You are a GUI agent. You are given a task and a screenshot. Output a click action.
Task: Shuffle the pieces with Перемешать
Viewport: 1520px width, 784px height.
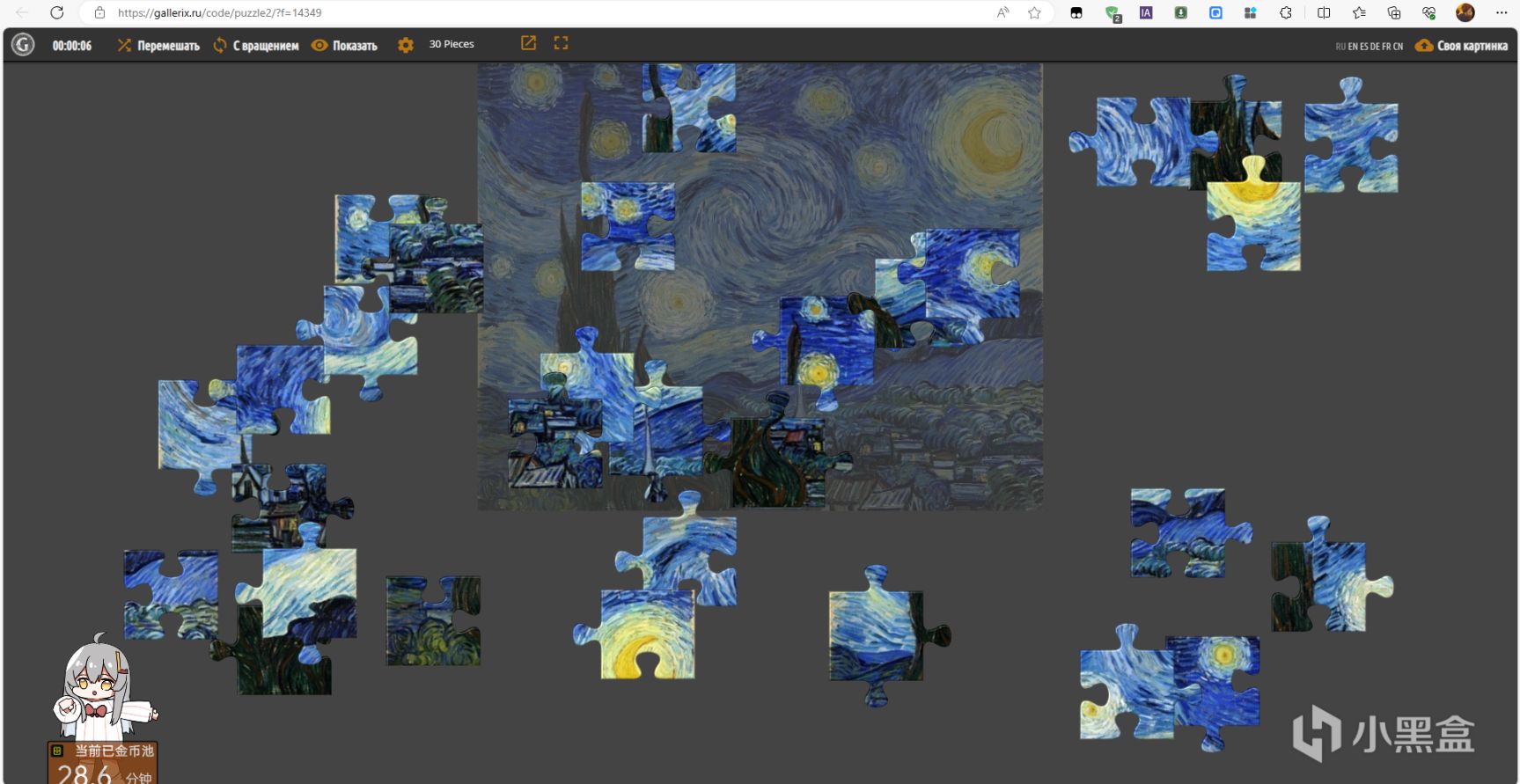point(158,46)
